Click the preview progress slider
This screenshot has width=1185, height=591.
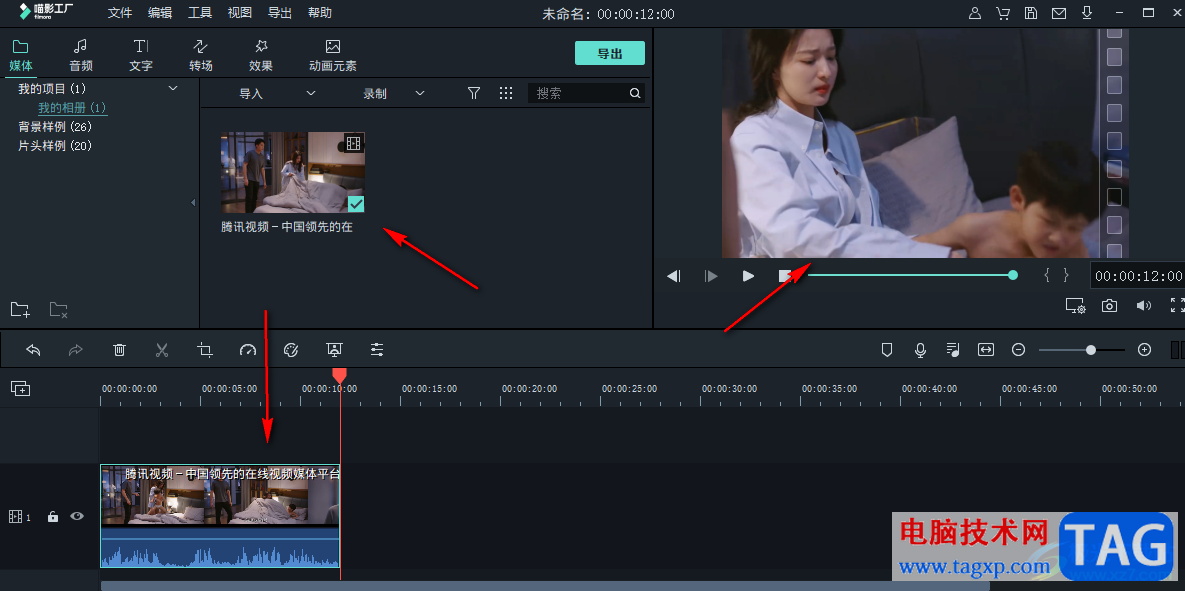pos(912,275)
